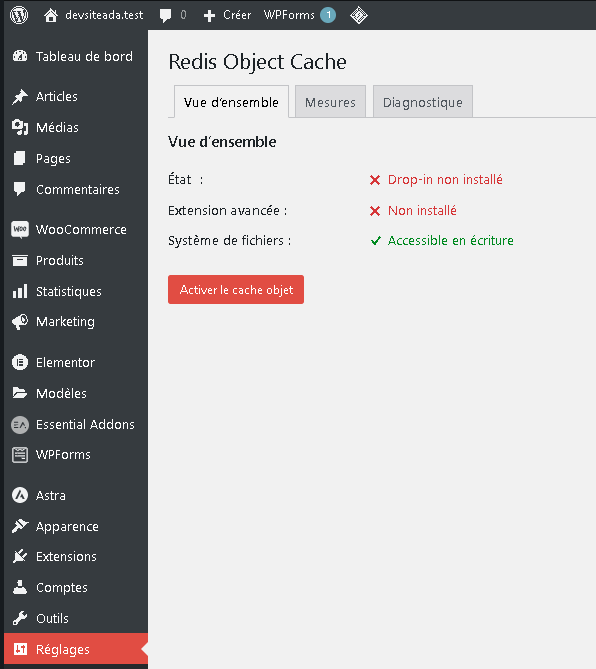
Task: Open the Marketing menu label
Action: (x=65, y=322)
